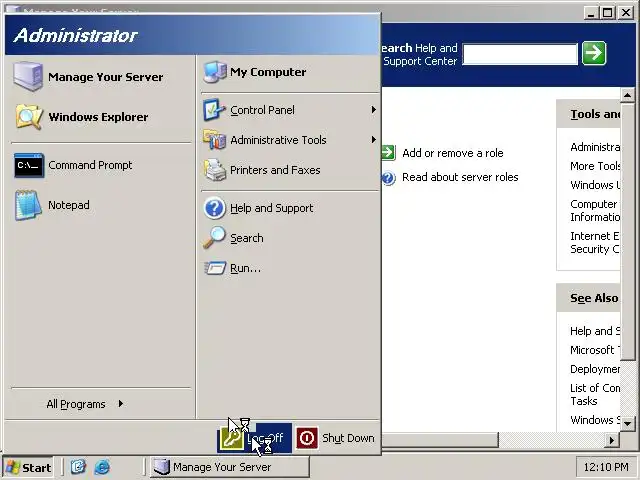The image size is (640, 480).
Task: Click the Add or remove a role link
Action: point(453,153)
